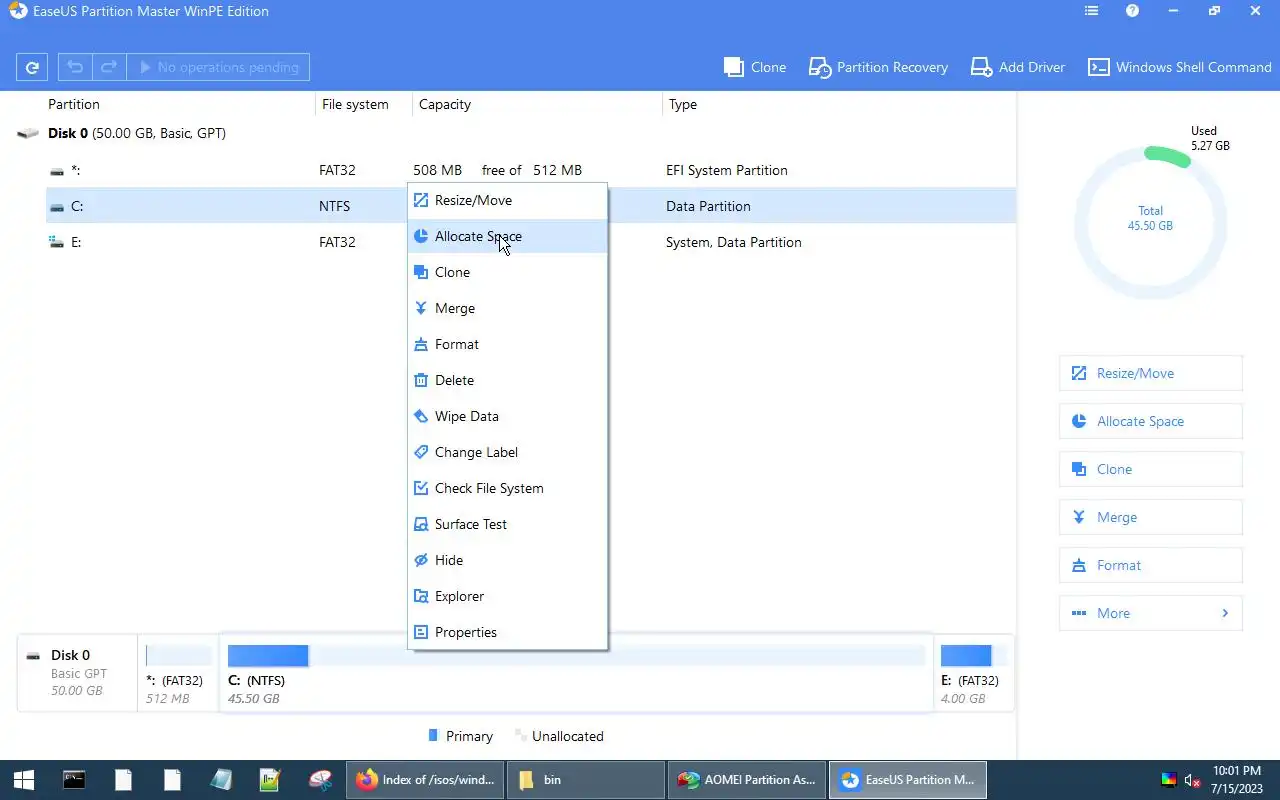1280x800 pixels.
Task: Click the help question mark icon
Action: pos(1132,11)
